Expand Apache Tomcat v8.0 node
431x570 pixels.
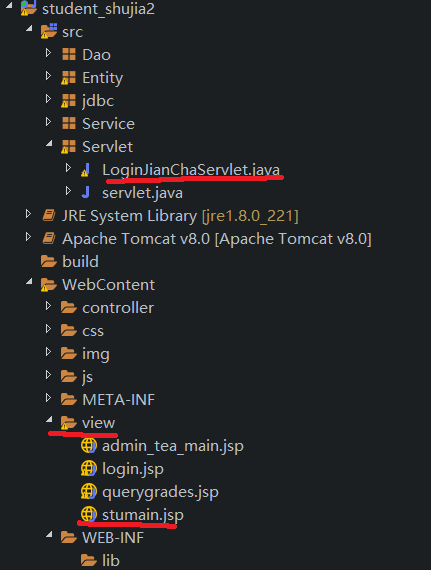(x=28, y=237)
